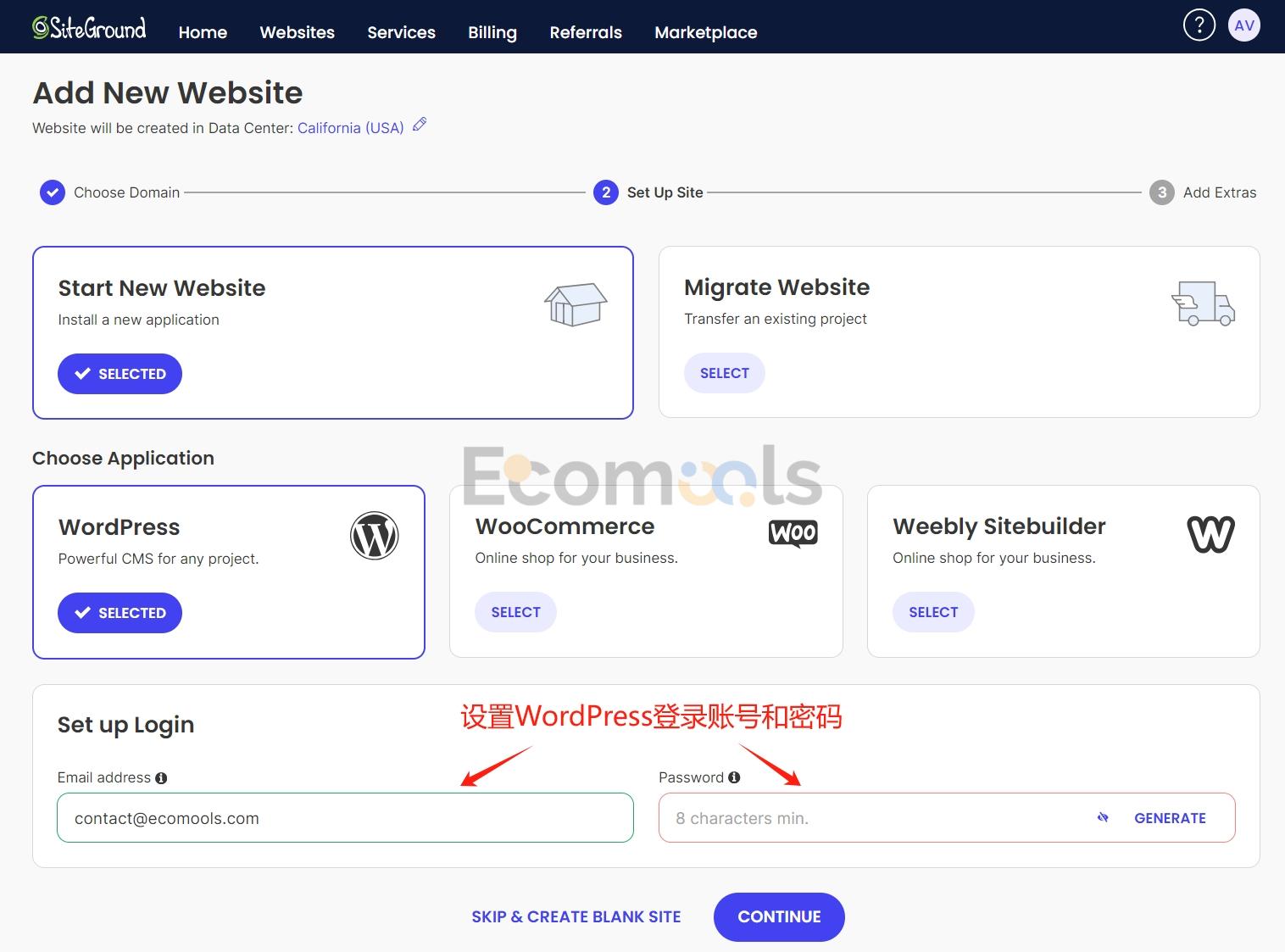Click the WordPress logo icon
The width and height of the screenshot is (1285, 952).
pyautogui.click(x=374, y=536)
